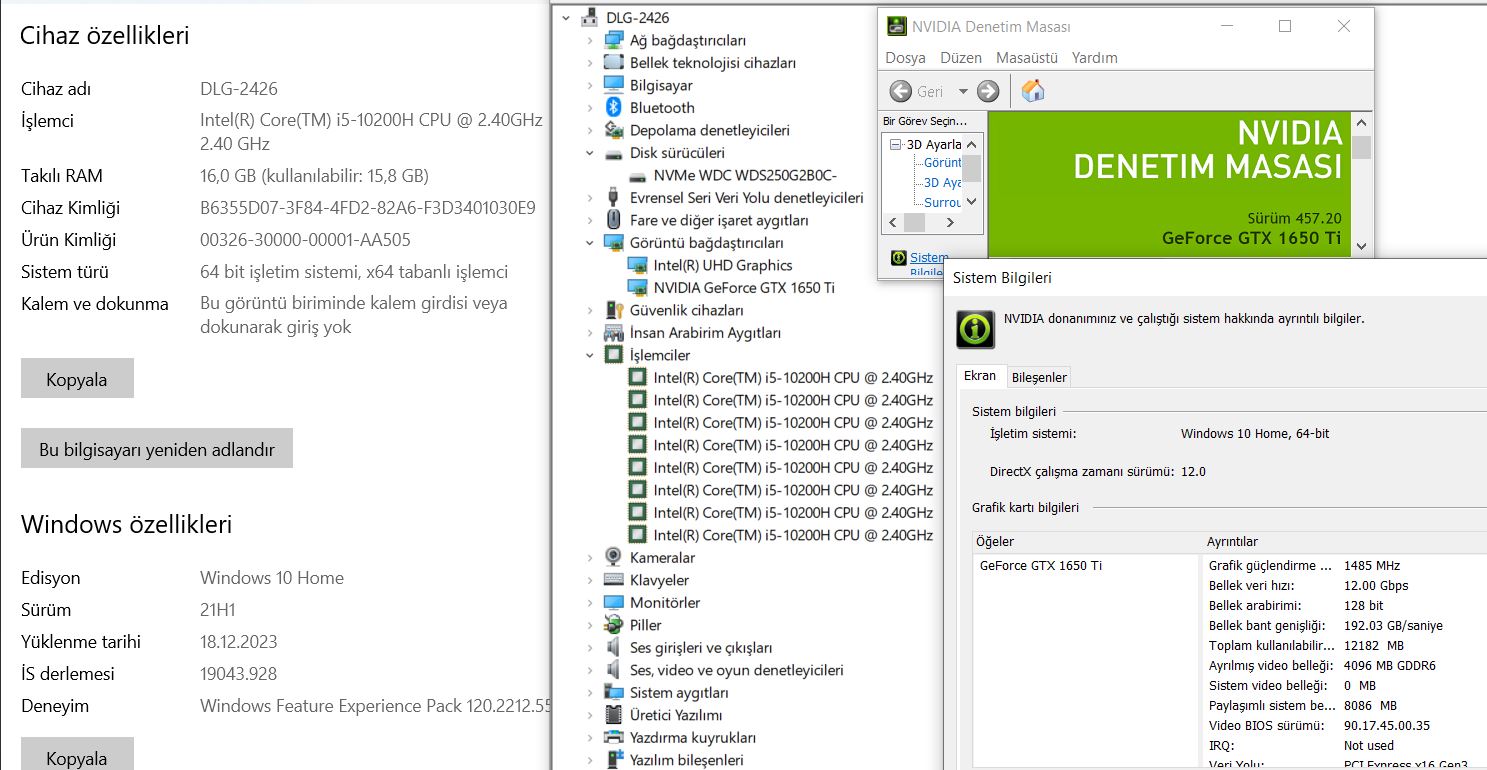Click the Piller battery icon

tap(613, 626)
